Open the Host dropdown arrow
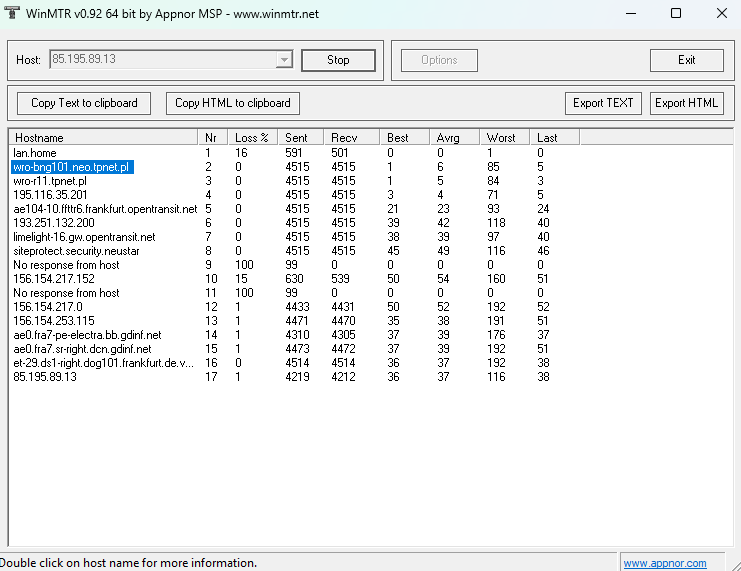This screenshot has height=571, width=741. 284,60
